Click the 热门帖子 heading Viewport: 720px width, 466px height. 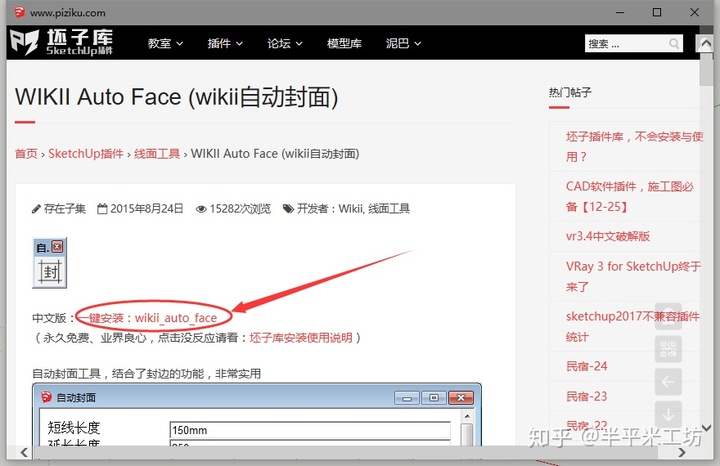tap(570, 92)
